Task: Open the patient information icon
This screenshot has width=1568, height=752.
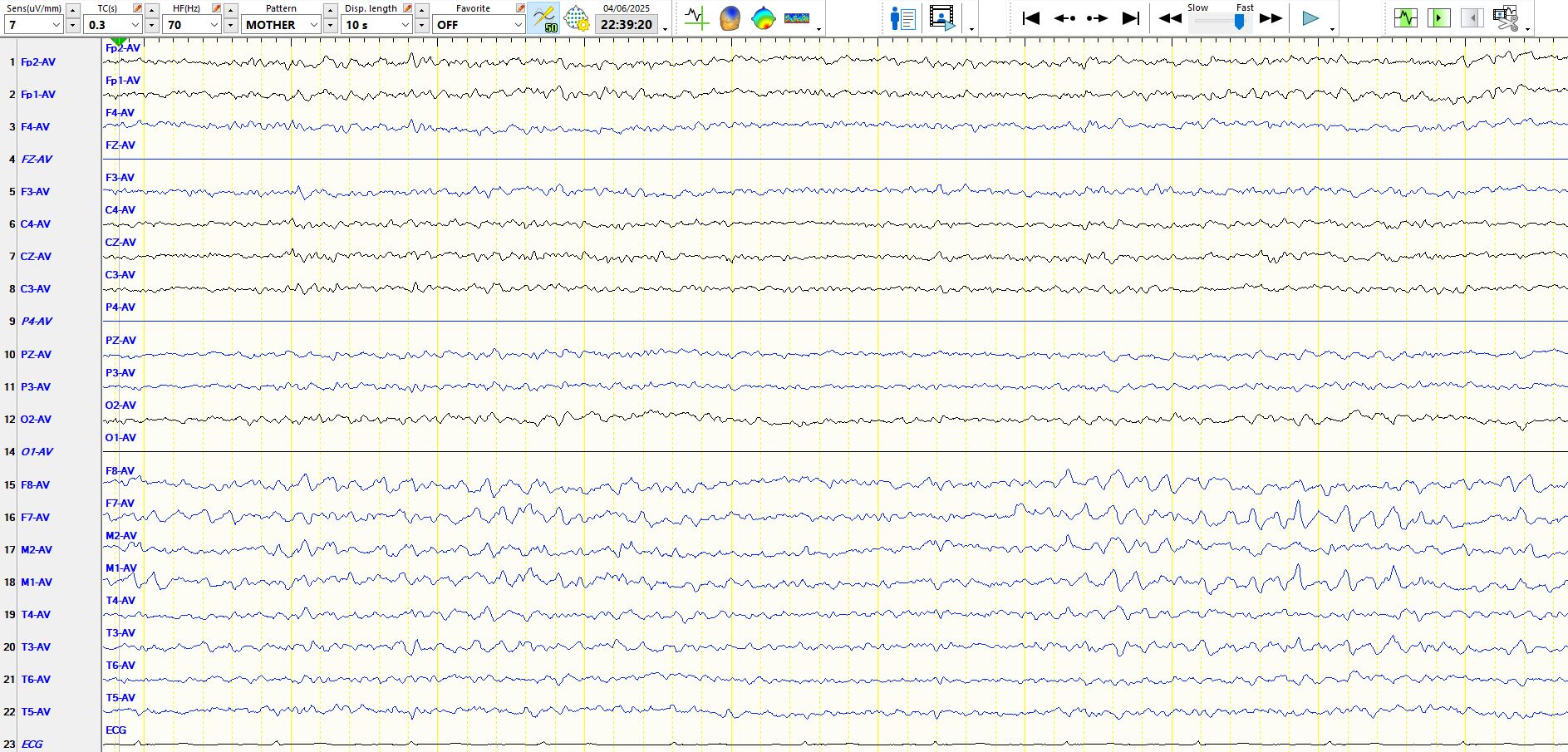Action: click(x=902, y=18)
